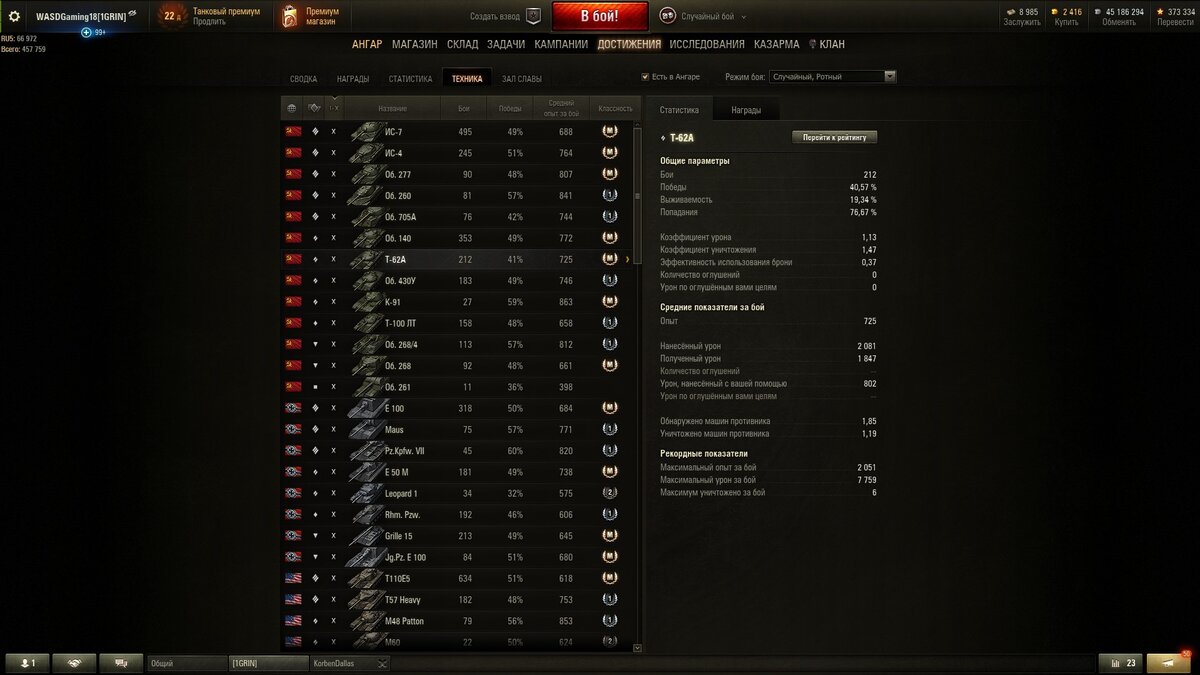
Task: Expand the T-62A row arrow
Action: pos(628,259)
